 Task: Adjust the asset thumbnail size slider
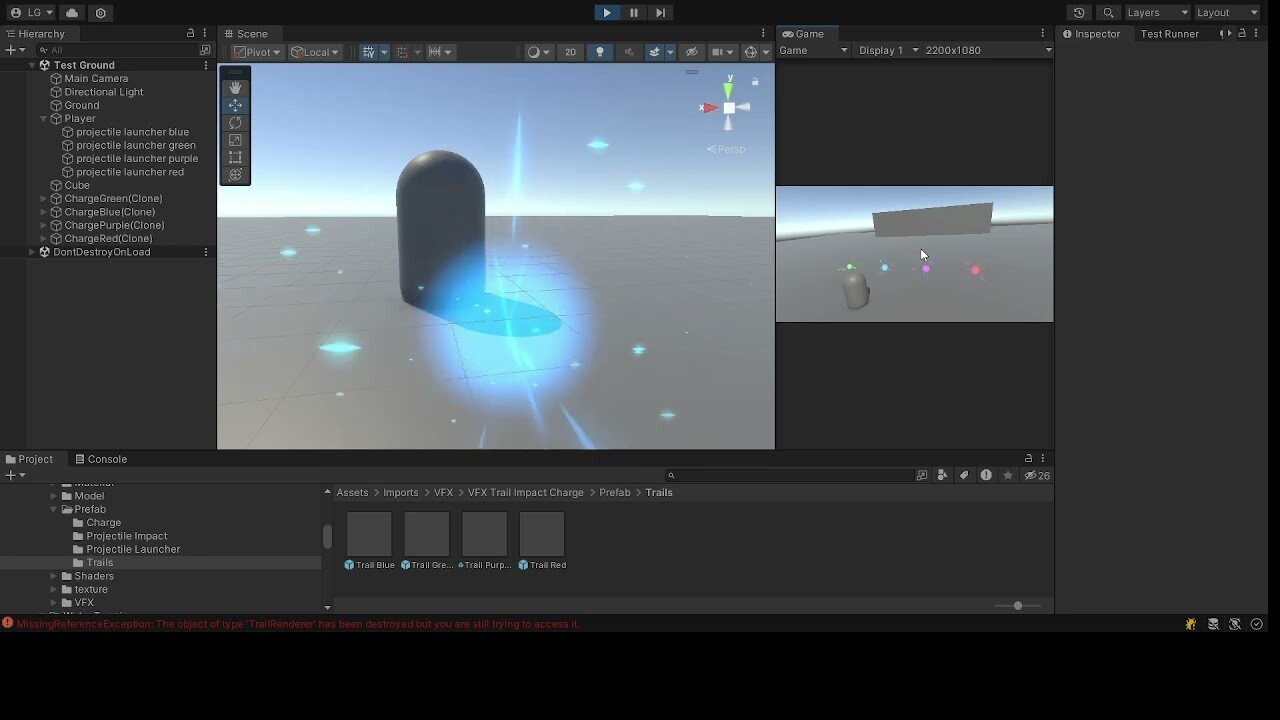point(1017,605)
